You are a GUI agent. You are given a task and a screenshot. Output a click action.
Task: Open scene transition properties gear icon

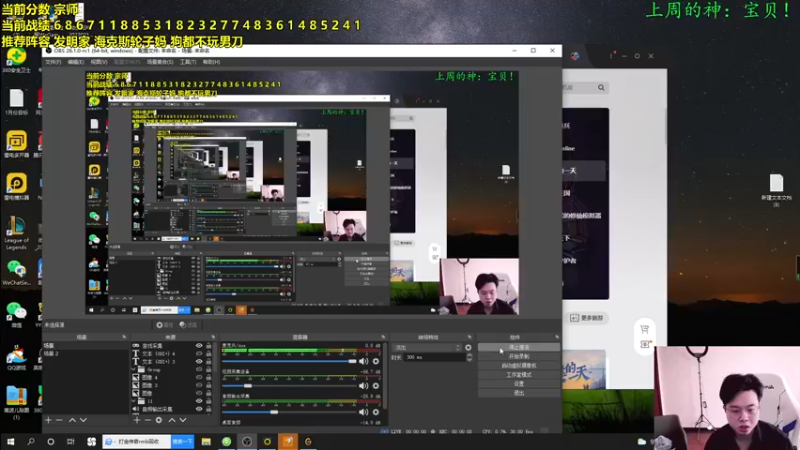[468, 347]
